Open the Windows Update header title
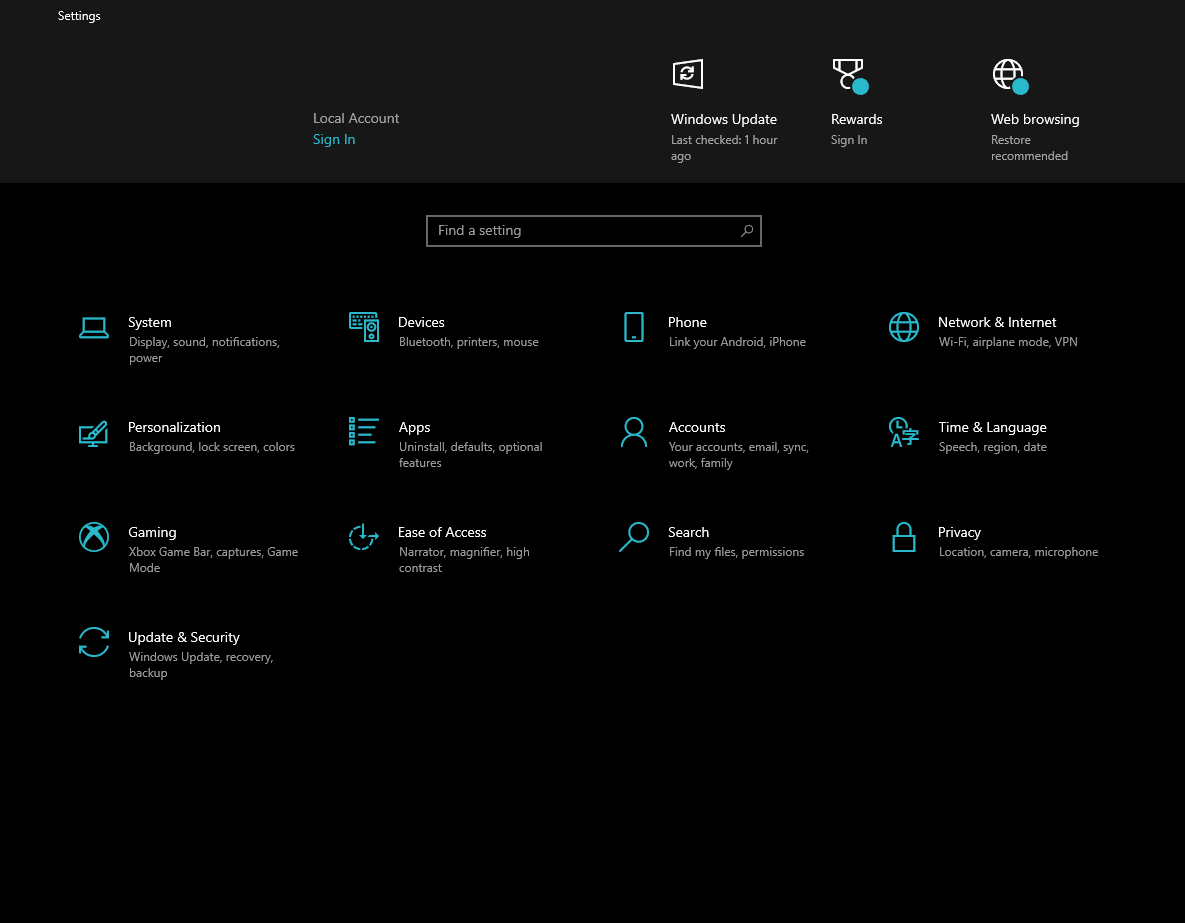 pos(723,119)
